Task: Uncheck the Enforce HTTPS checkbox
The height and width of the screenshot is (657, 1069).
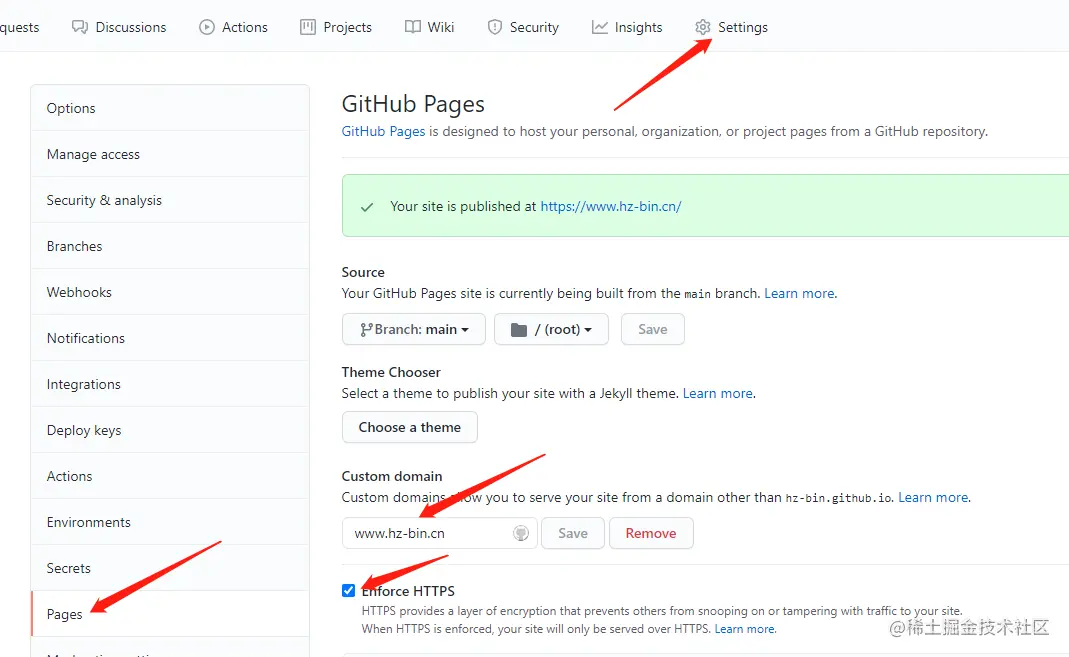Action: click(348, 590)
